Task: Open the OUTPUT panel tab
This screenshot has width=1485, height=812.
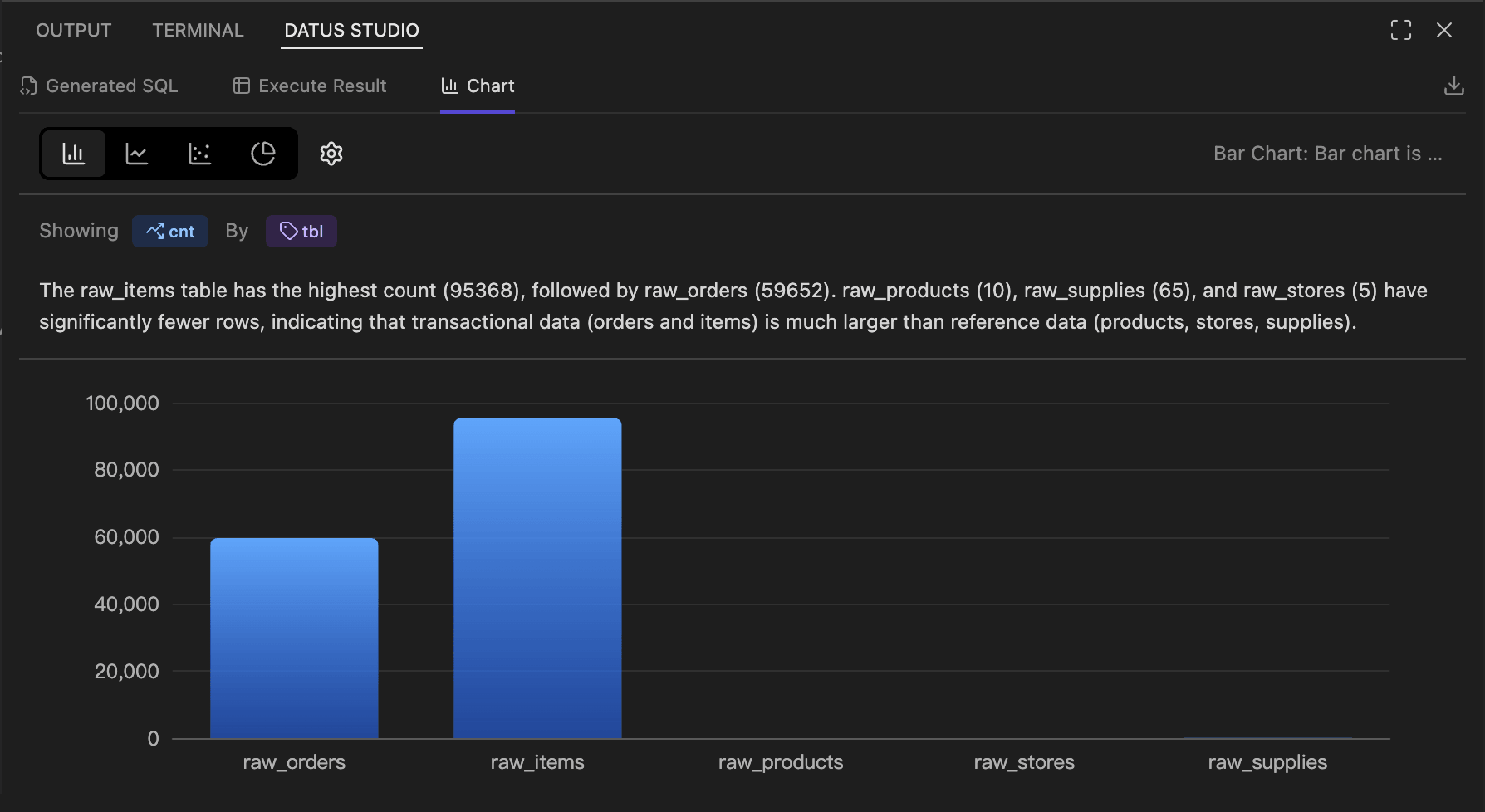Action: (74, 30)
